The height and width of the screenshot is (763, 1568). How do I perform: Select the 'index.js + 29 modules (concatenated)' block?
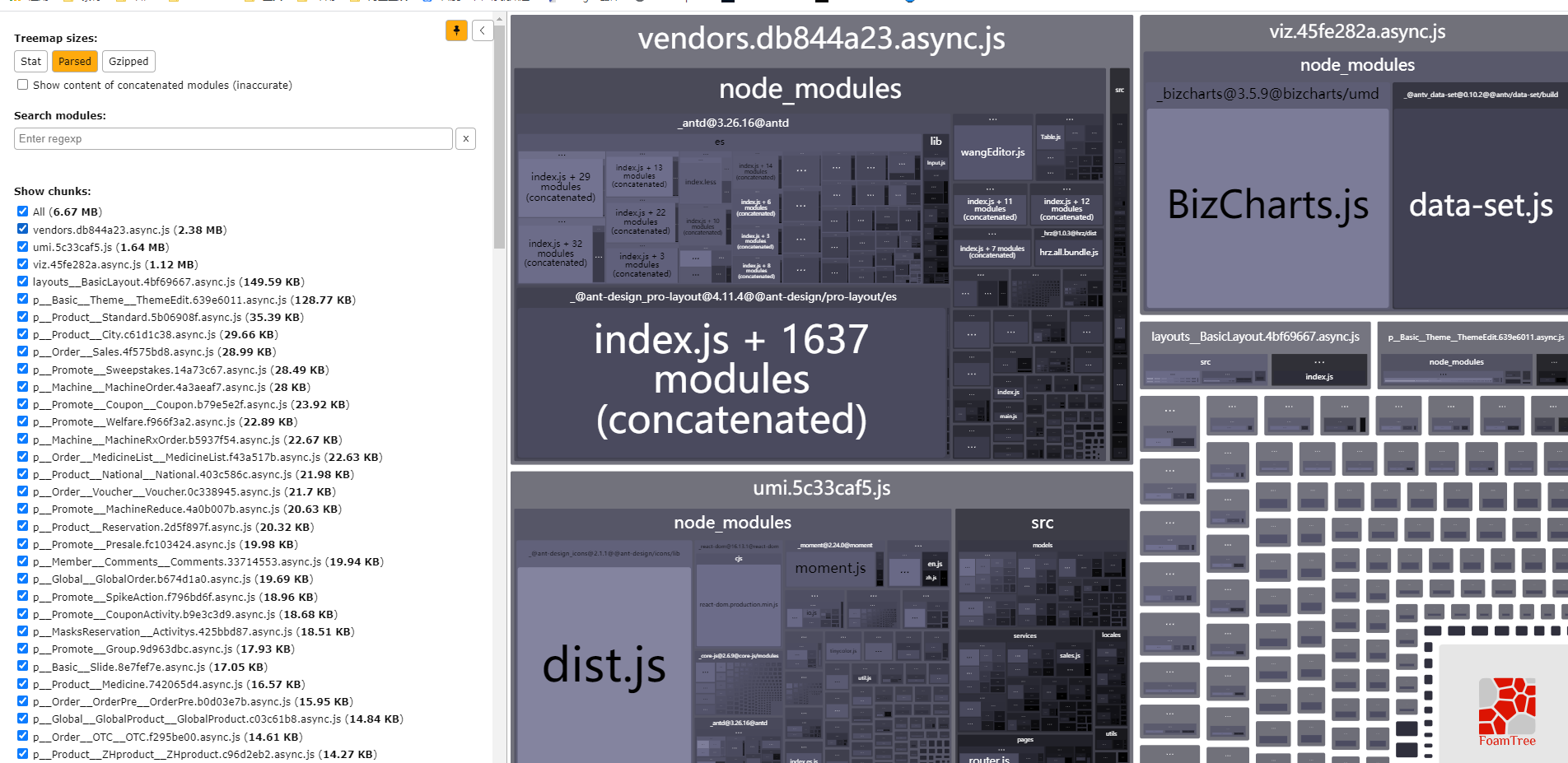[561, 187]
